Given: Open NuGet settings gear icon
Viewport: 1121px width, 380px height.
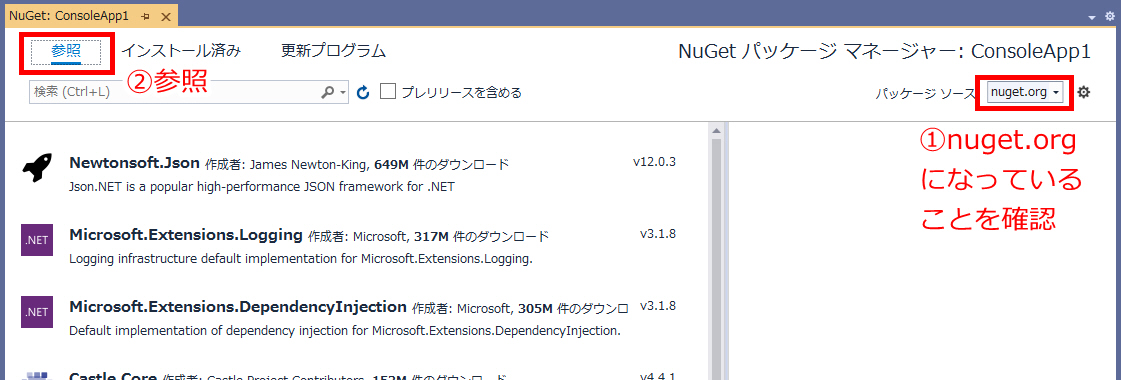Looking at the screenshot, I should [x=1084, y=92].
